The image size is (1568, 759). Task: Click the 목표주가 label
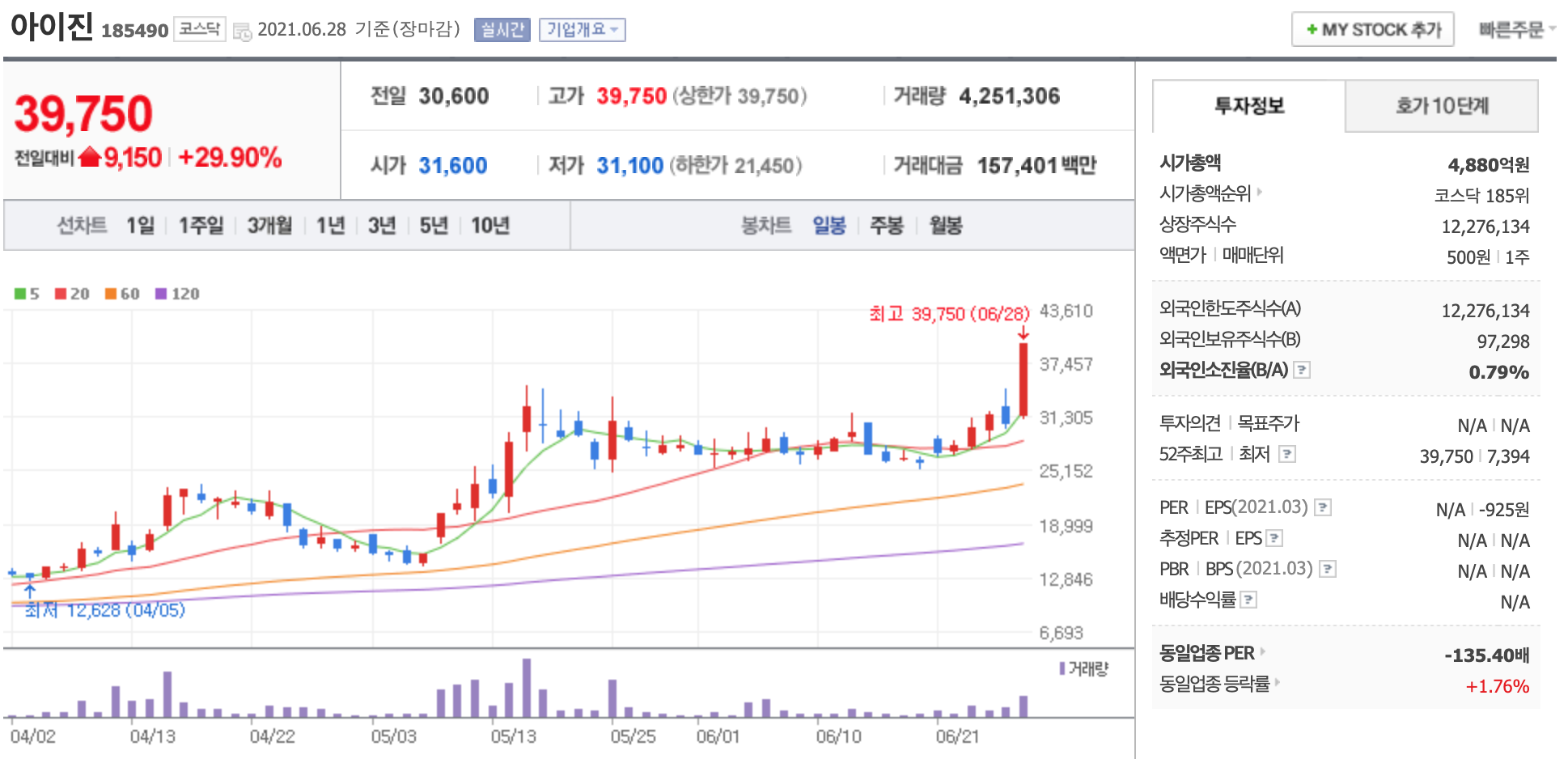(1268, 423)
